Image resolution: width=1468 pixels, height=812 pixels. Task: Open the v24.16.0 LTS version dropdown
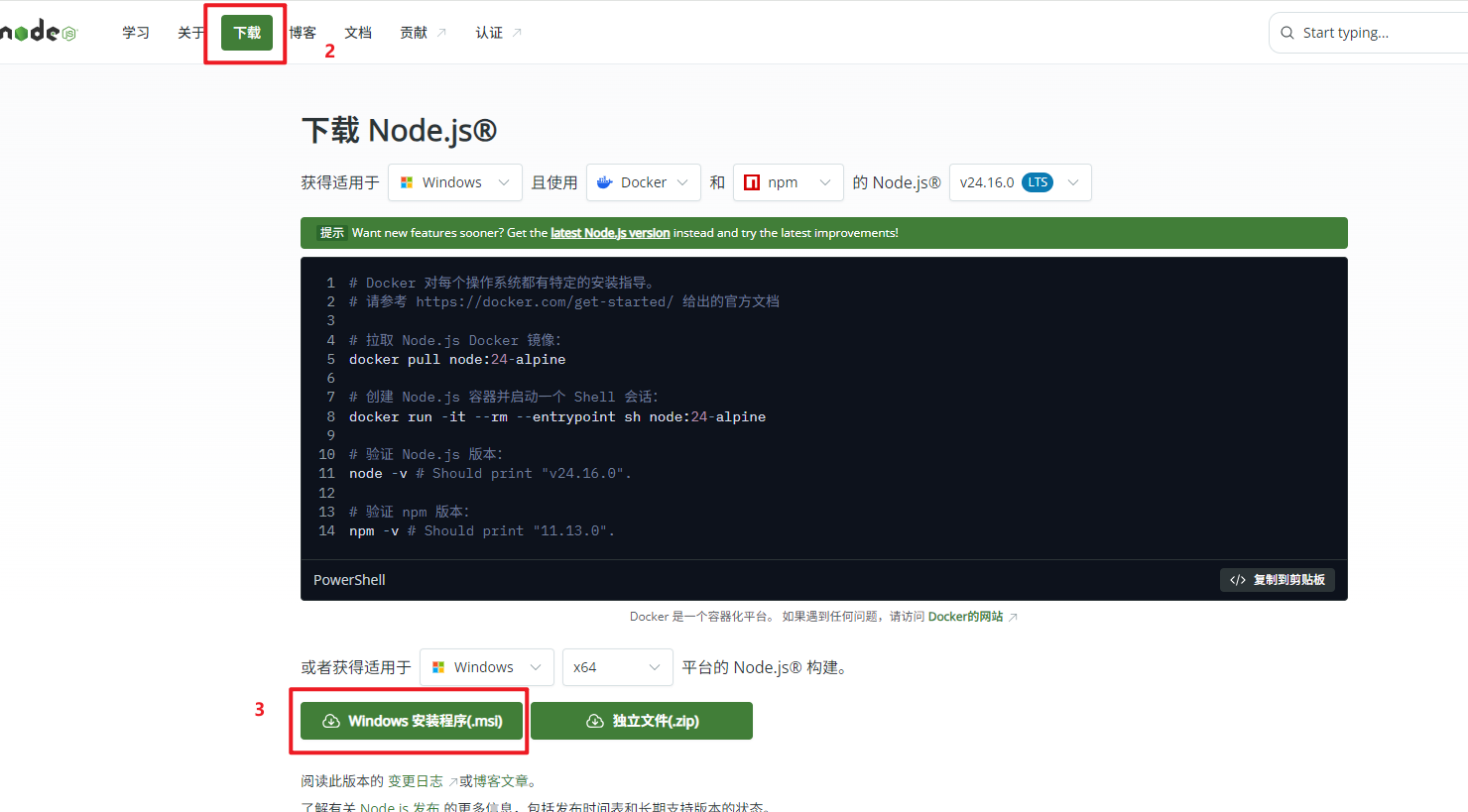[x=1021, y=182]
